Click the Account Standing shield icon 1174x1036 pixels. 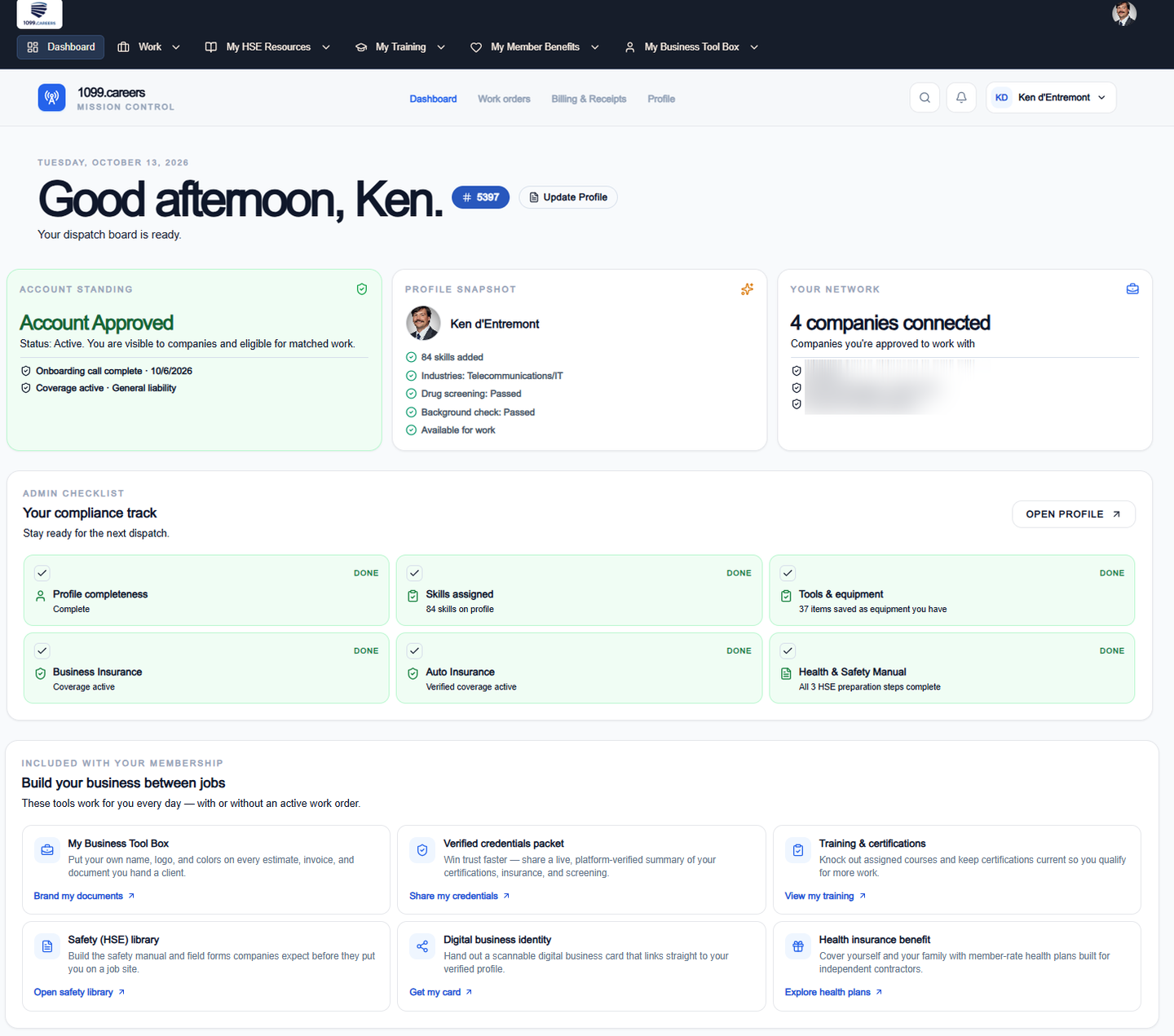tap(362, 289)
